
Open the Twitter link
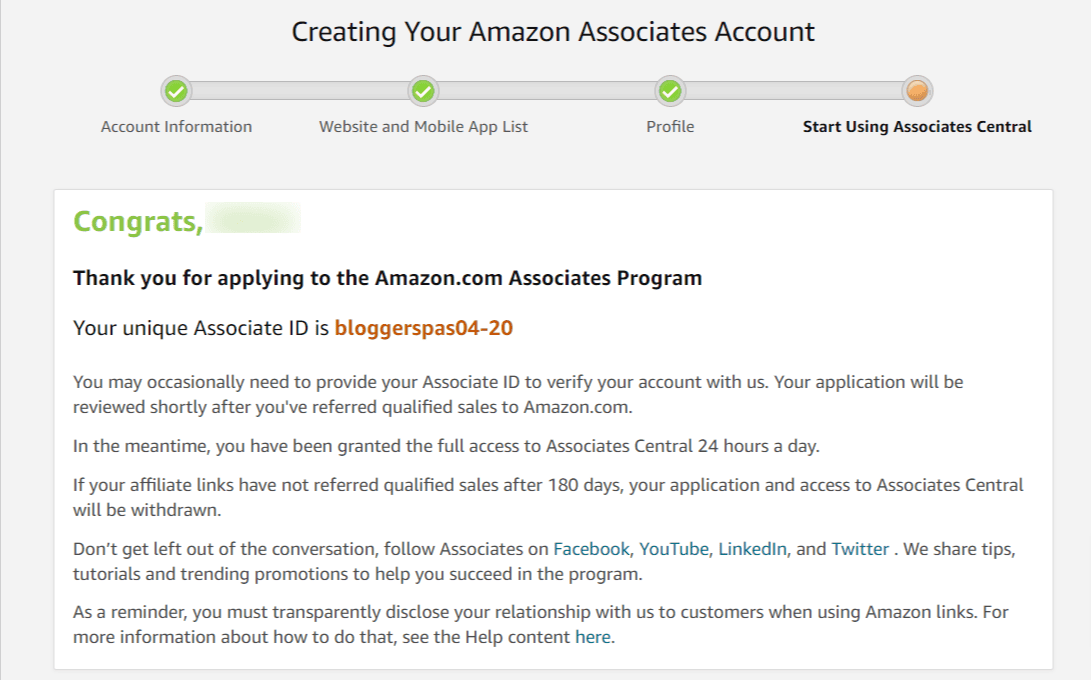[858, 548]
